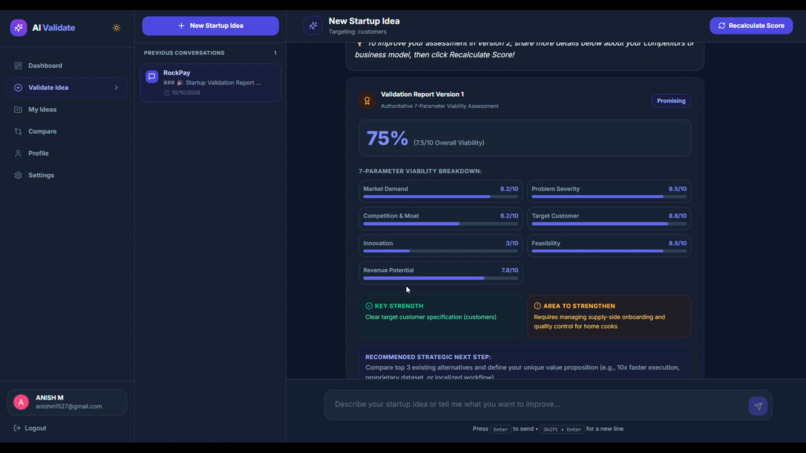
Task: Click the Previous Conversations header
Action: (x=184, y=53)
